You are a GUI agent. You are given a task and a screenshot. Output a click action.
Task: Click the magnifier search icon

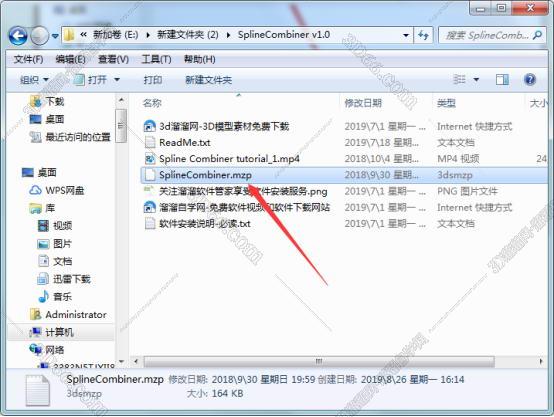537,35
